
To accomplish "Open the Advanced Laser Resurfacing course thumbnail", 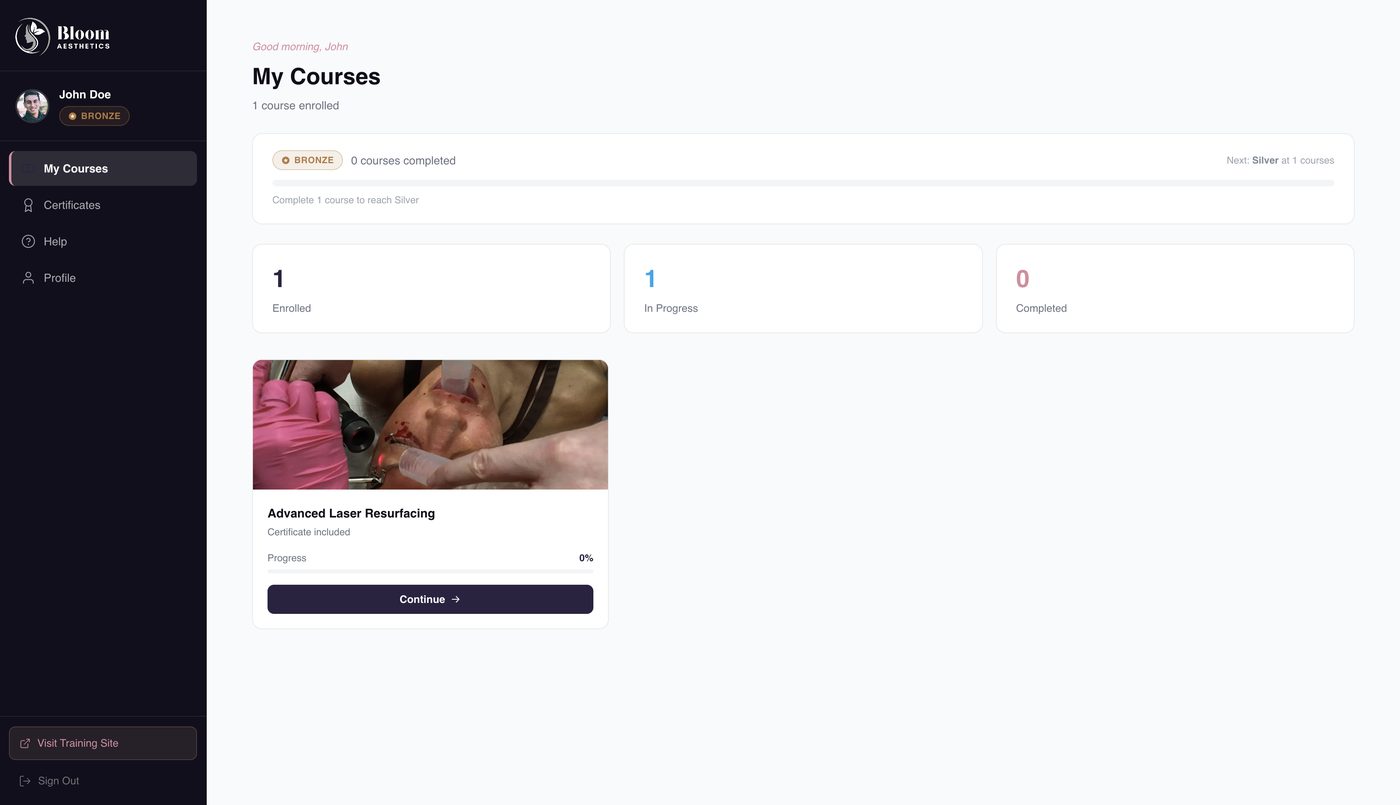I will [x=430, y=425].
